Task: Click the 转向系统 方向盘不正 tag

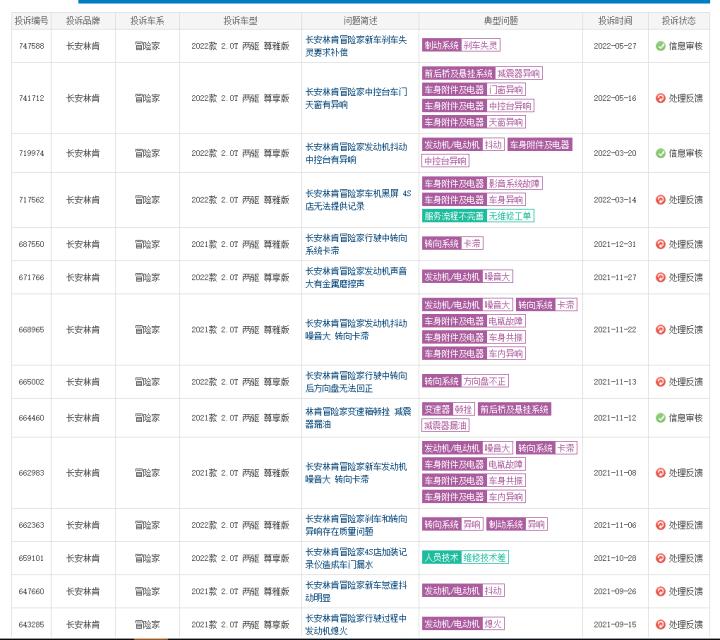Action: coord(465,381)
